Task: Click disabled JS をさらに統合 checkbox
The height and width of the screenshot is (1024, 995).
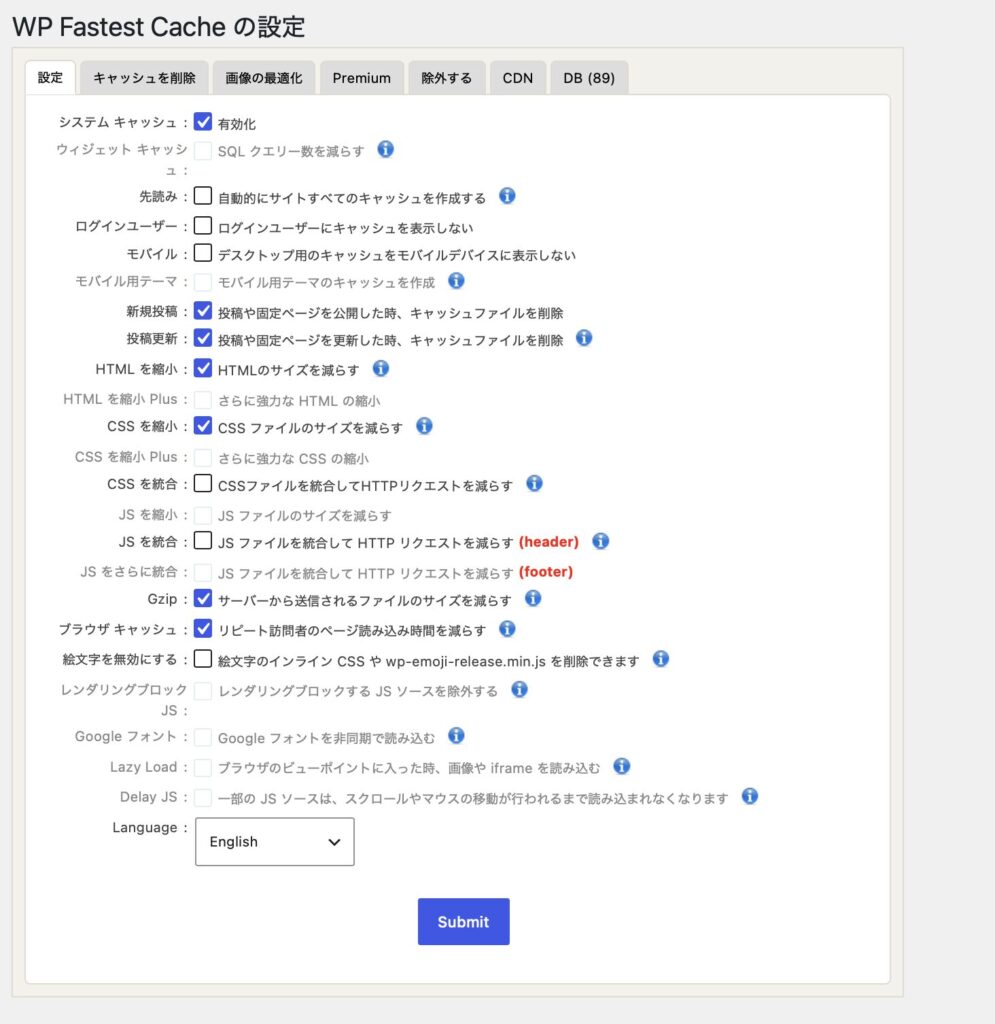Action: point(203,573)
